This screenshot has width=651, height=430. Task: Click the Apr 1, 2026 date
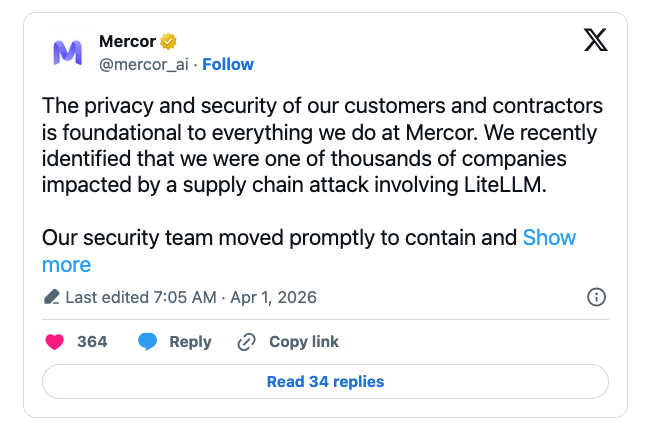click(x=275, y=298)
